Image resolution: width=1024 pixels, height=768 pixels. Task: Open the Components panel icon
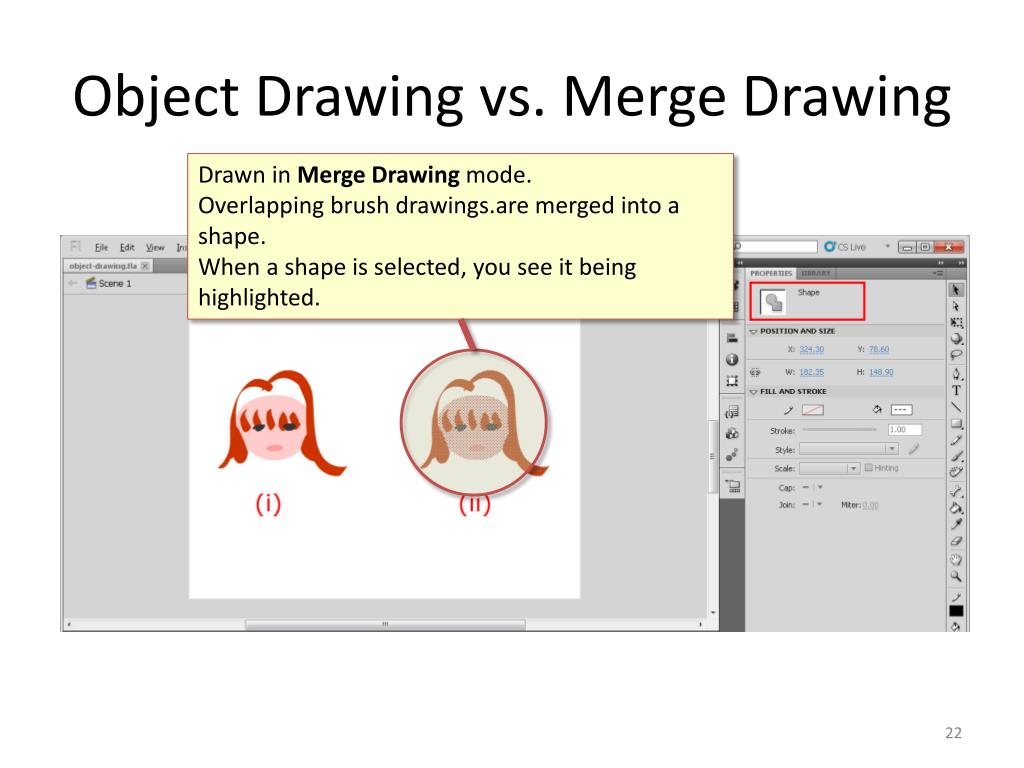coord(732,434)
